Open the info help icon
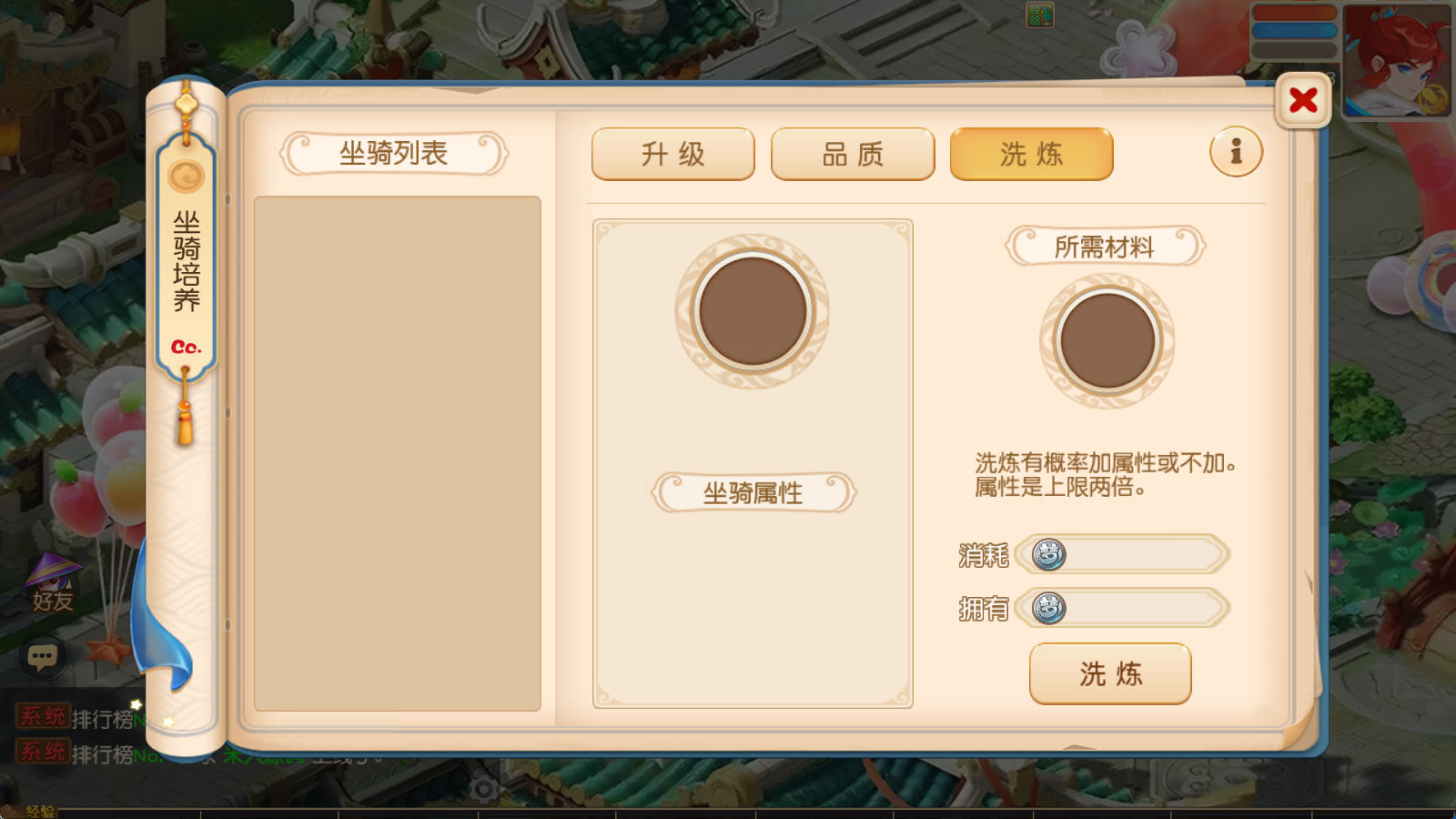 pos(1236,151)
